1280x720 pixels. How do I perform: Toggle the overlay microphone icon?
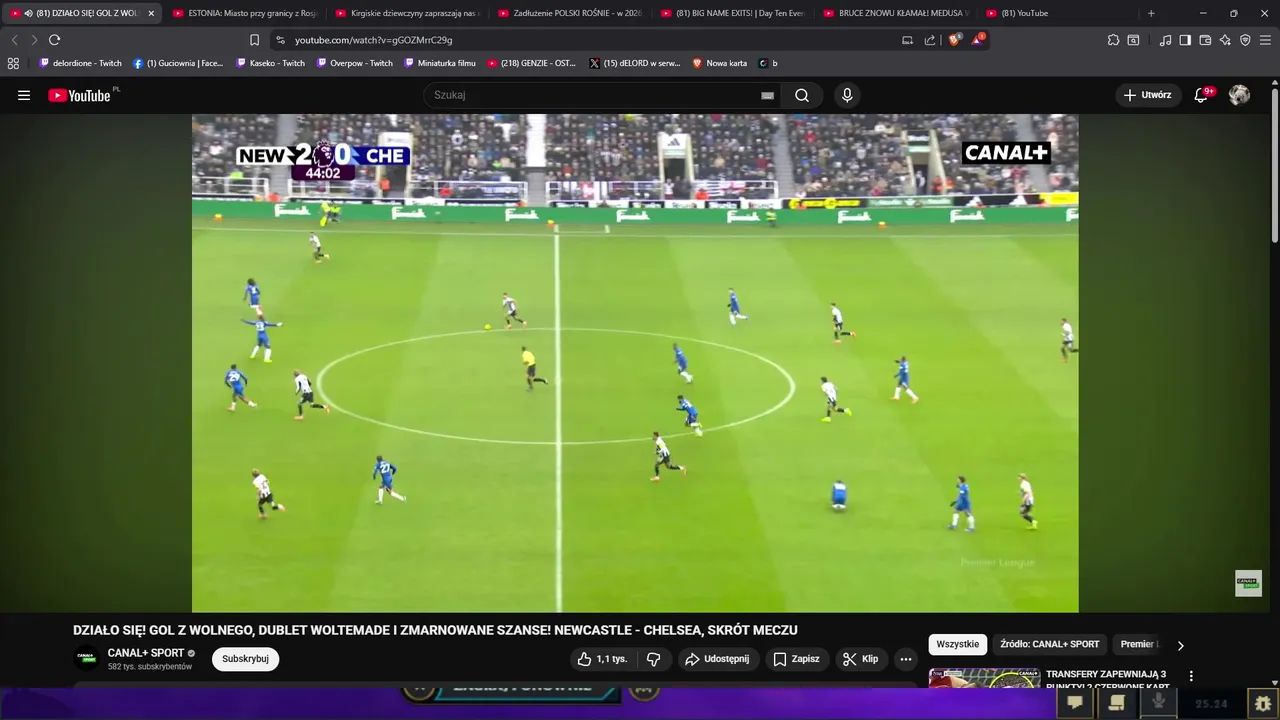[1159, 703]
